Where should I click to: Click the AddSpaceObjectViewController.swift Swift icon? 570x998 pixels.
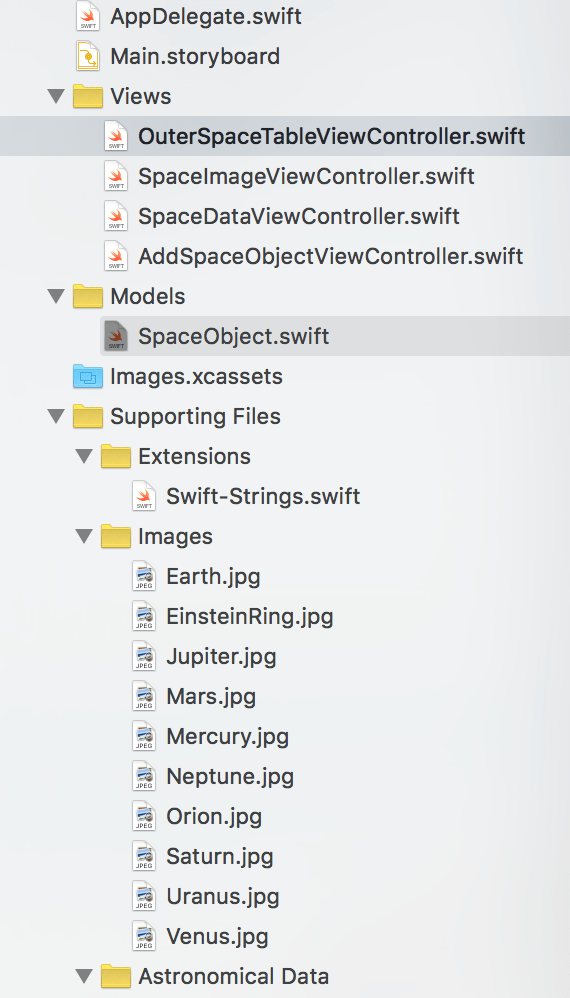coord(116,257)
